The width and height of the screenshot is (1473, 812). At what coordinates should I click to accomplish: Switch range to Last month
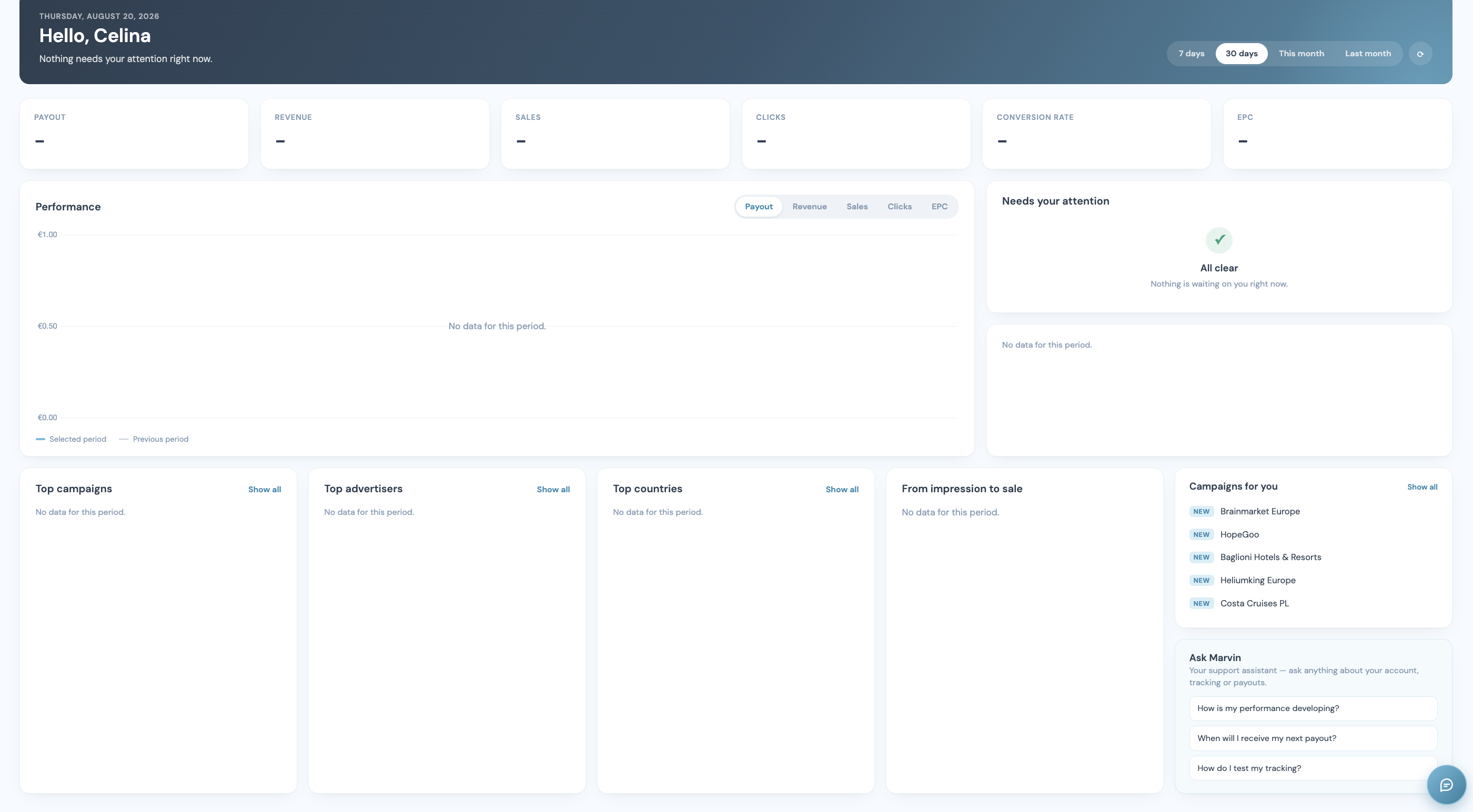(1368, 54)
